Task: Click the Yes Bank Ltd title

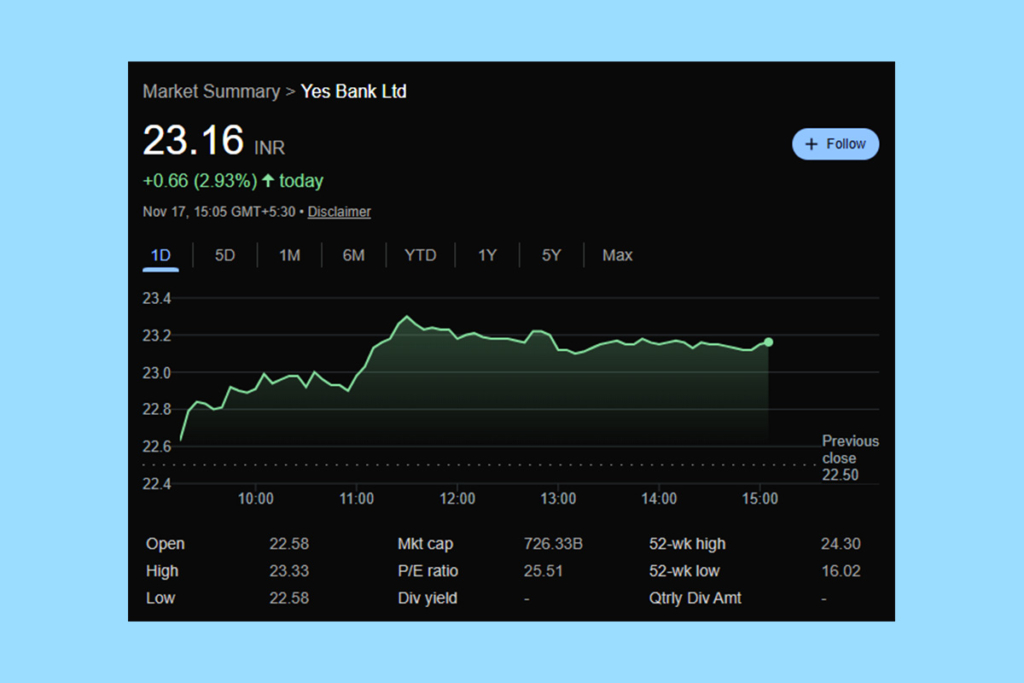Action: pyautogui.click(x=354, y=91)
